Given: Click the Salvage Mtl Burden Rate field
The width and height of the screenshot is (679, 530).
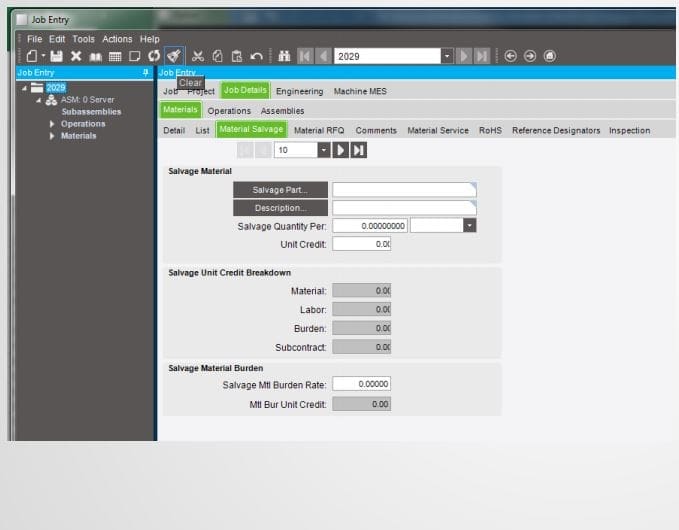Looking at the screenshot, I should click(x=362, y=384).
